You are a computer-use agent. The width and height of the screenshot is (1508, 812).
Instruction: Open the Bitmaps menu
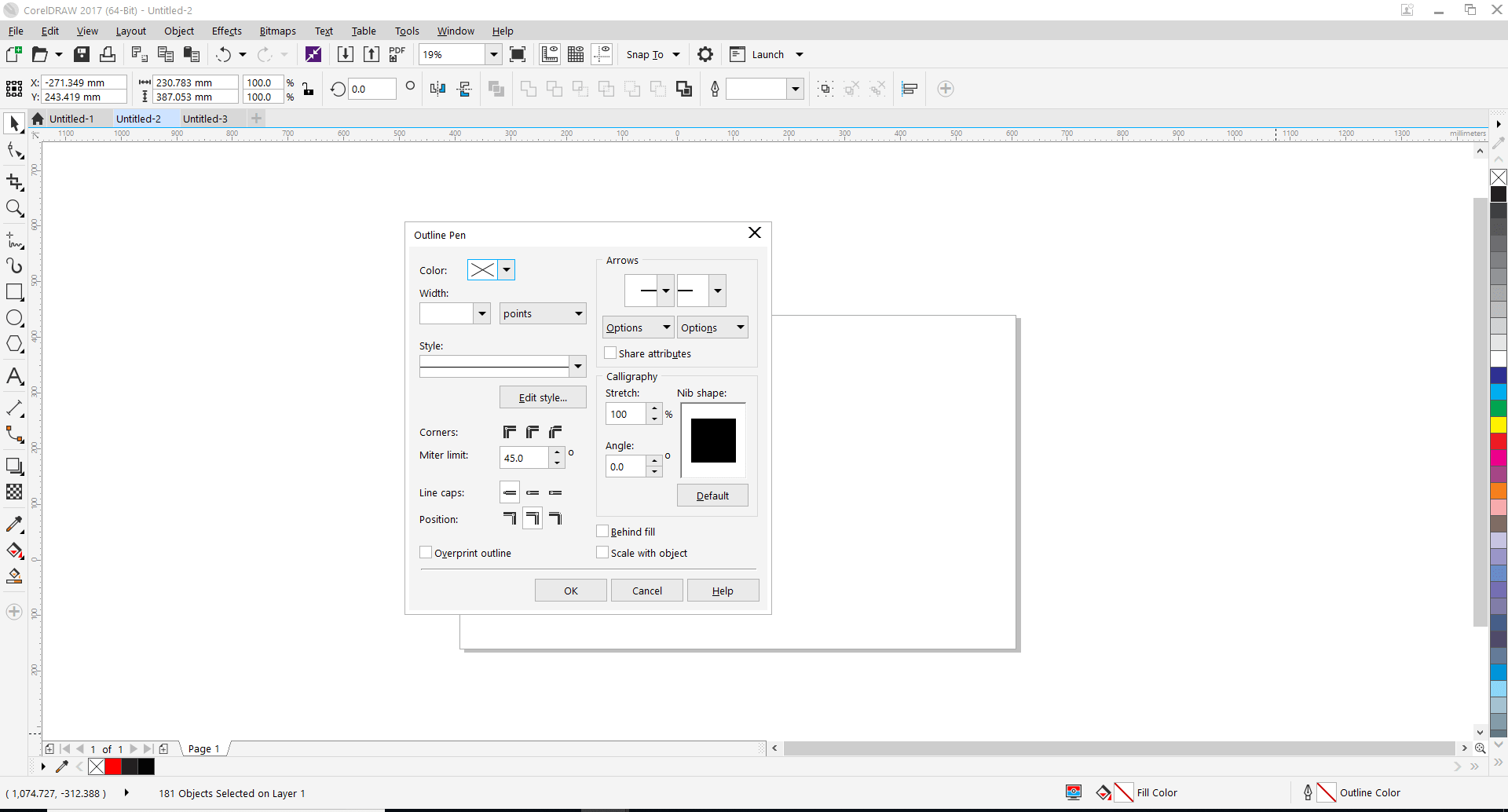pos(278,31)
